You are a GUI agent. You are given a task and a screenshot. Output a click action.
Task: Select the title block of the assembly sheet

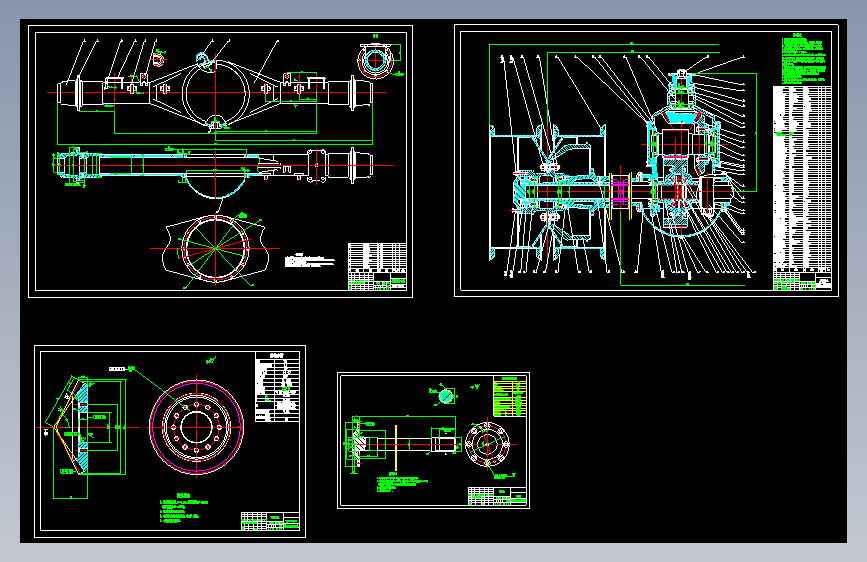coord(802,279)
